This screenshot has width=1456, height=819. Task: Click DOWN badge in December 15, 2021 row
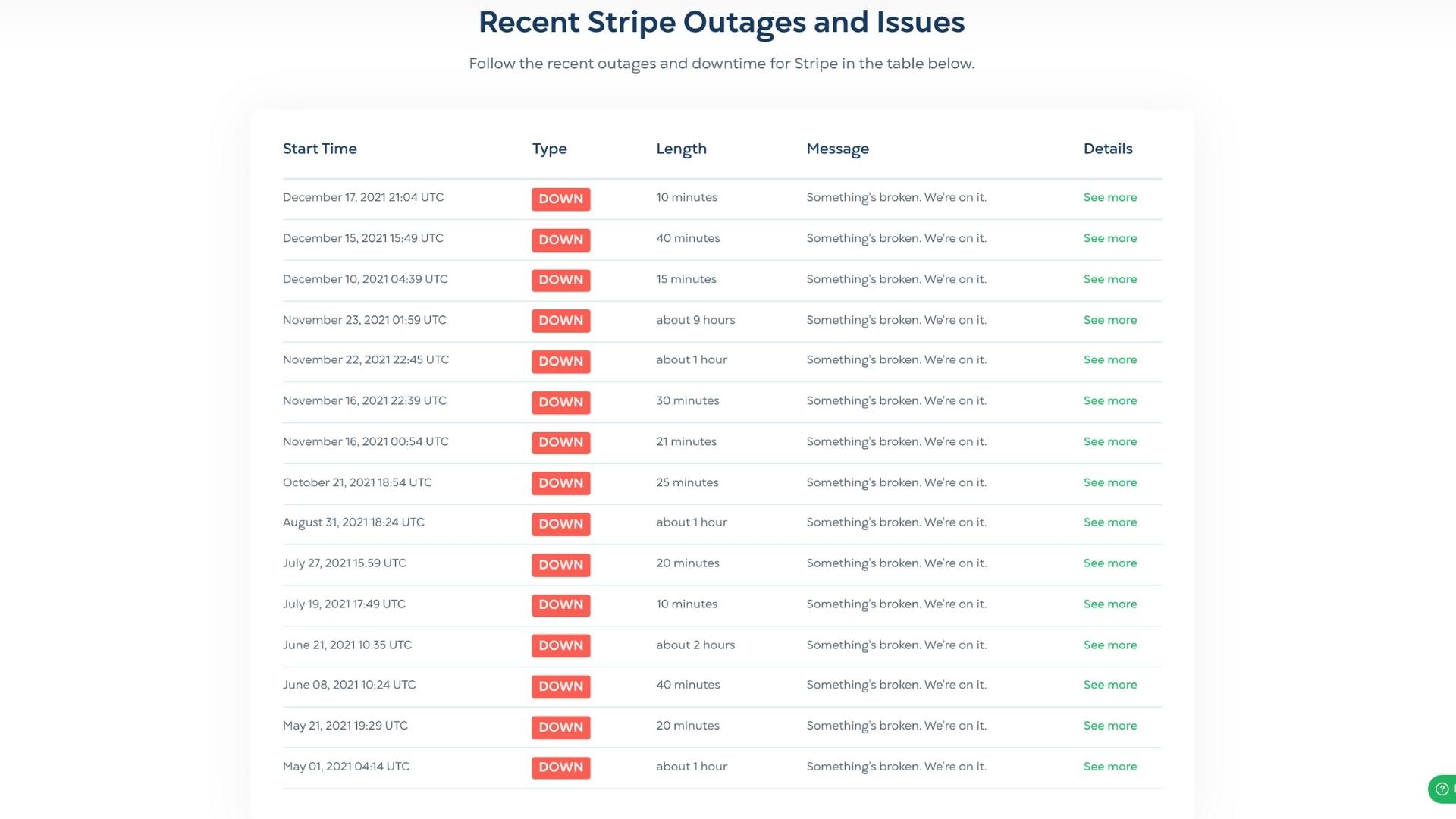click(561, 240)
